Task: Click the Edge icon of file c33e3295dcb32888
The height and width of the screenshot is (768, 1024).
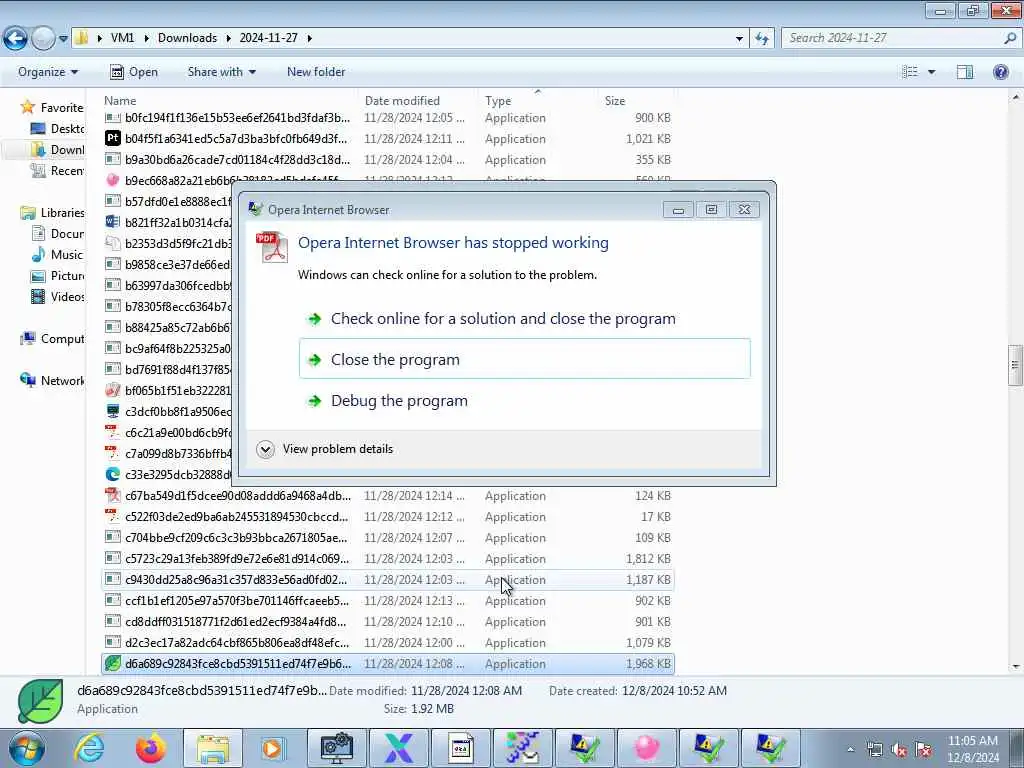Action: point(112,474)
